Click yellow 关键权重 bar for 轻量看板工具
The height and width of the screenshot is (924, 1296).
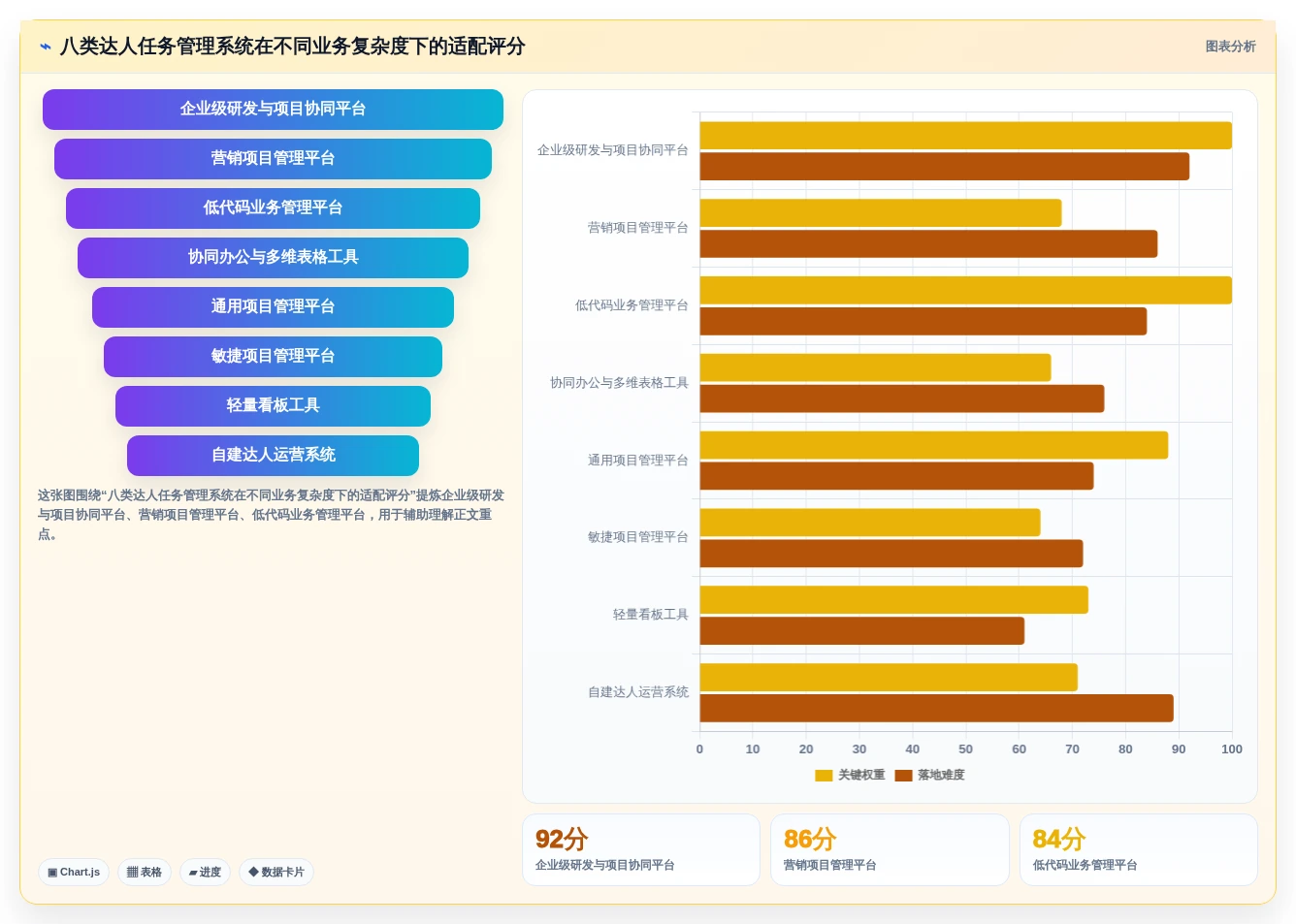[893, 600]
